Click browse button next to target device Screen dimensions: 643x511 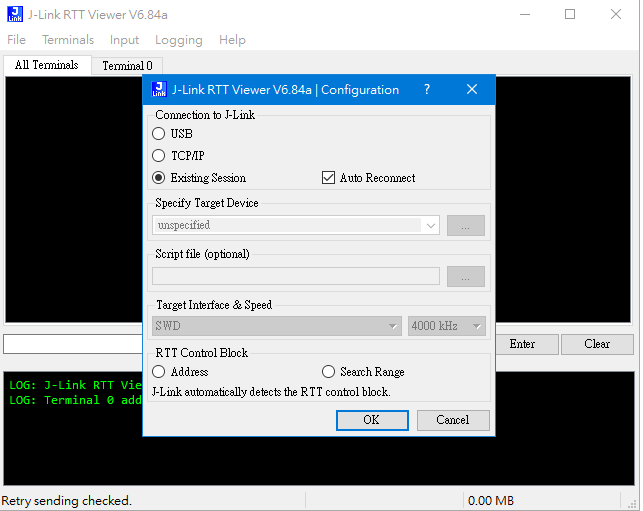coord(465,226)
